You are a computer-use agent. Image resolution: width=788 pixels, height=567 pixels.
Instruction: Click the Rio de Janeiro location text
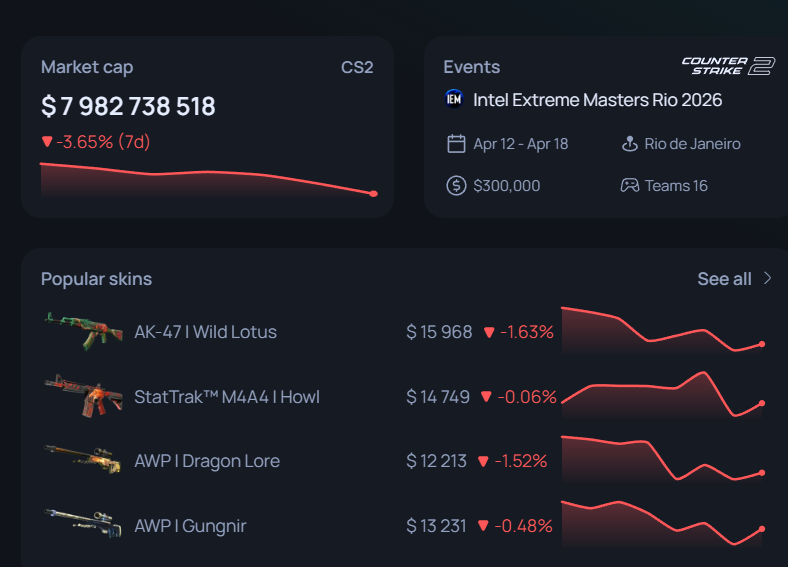(693, 144)
